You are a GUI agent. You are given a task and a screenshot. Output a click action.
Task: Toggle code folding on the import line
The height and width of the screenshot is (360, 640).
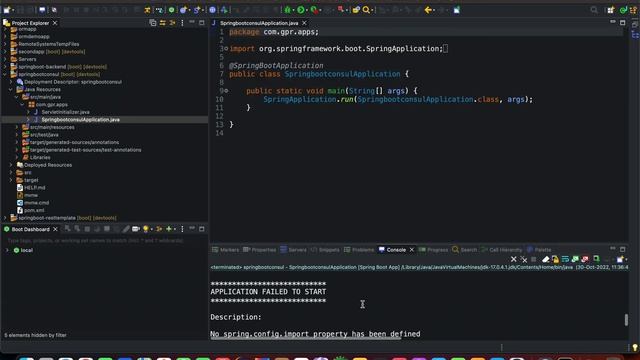click(x=226, y=49)
